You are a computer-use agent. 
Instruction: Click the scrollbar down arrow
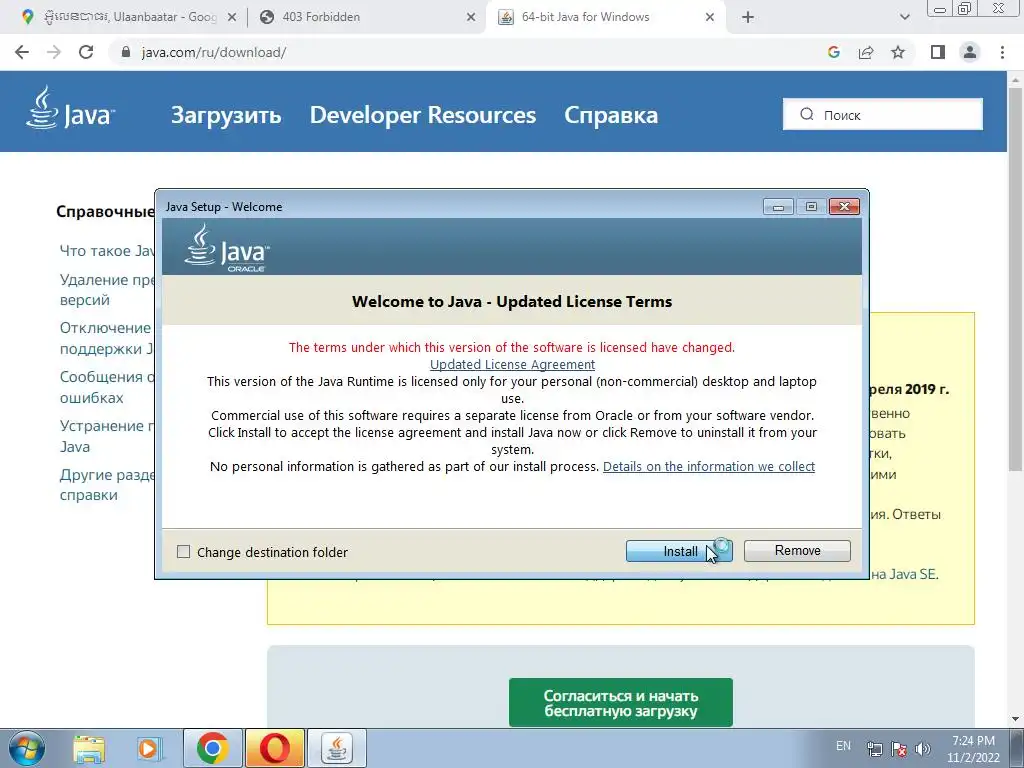pyautogui.click(x=1015, y=720)
